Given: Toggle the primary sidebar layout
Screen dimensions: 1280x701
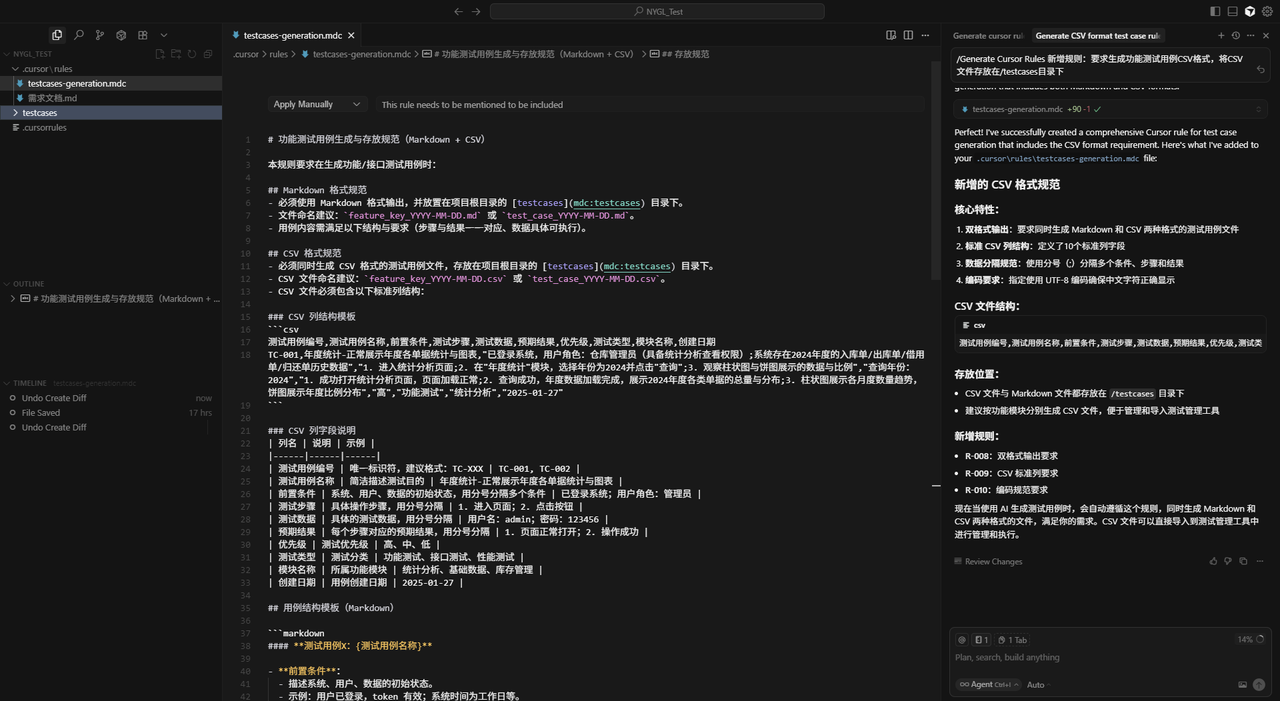Looking at the screenshot, I should point(1215,11).
